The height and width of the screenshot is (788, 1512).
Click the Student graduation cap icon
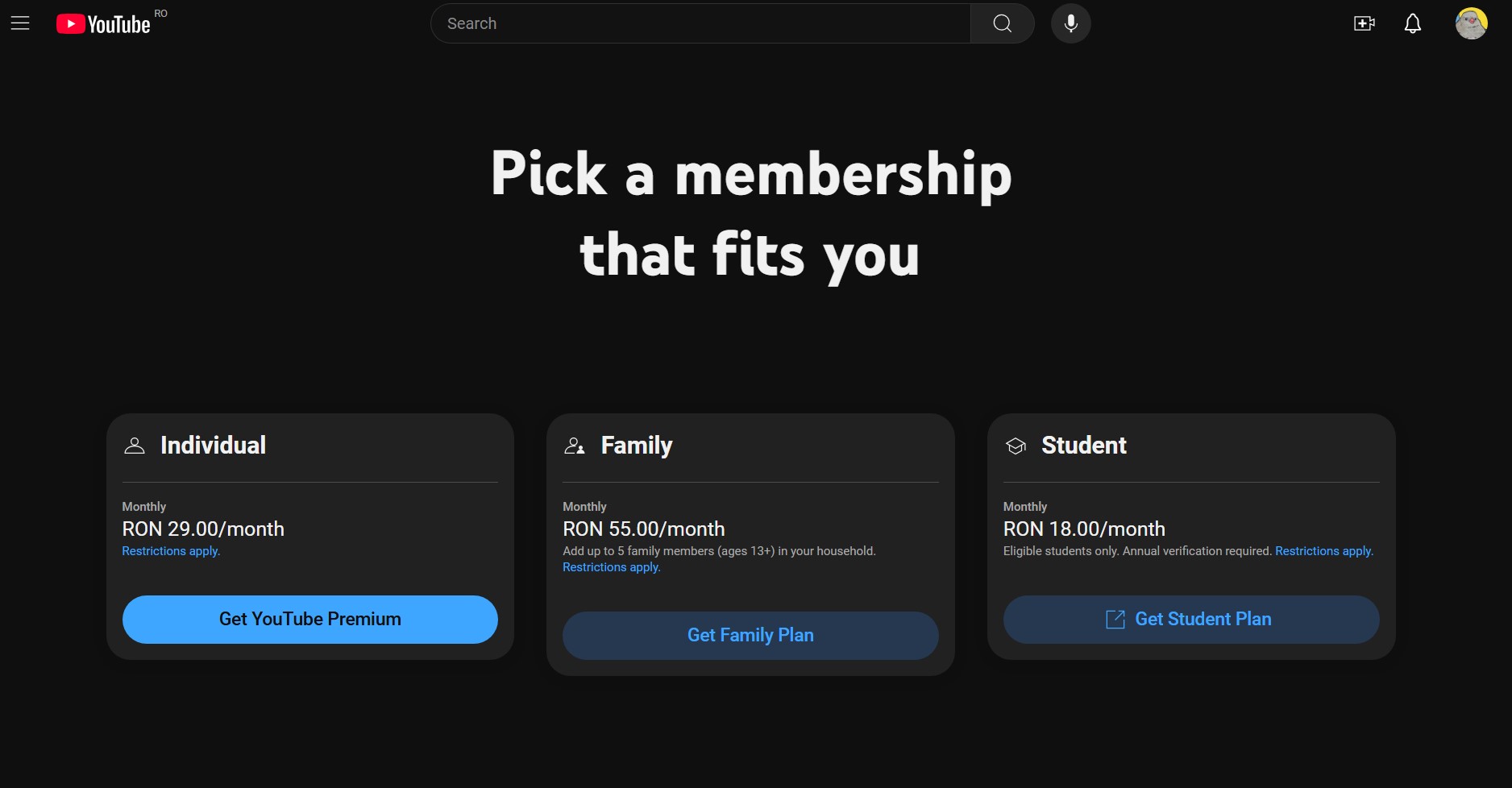point(1016,446)
